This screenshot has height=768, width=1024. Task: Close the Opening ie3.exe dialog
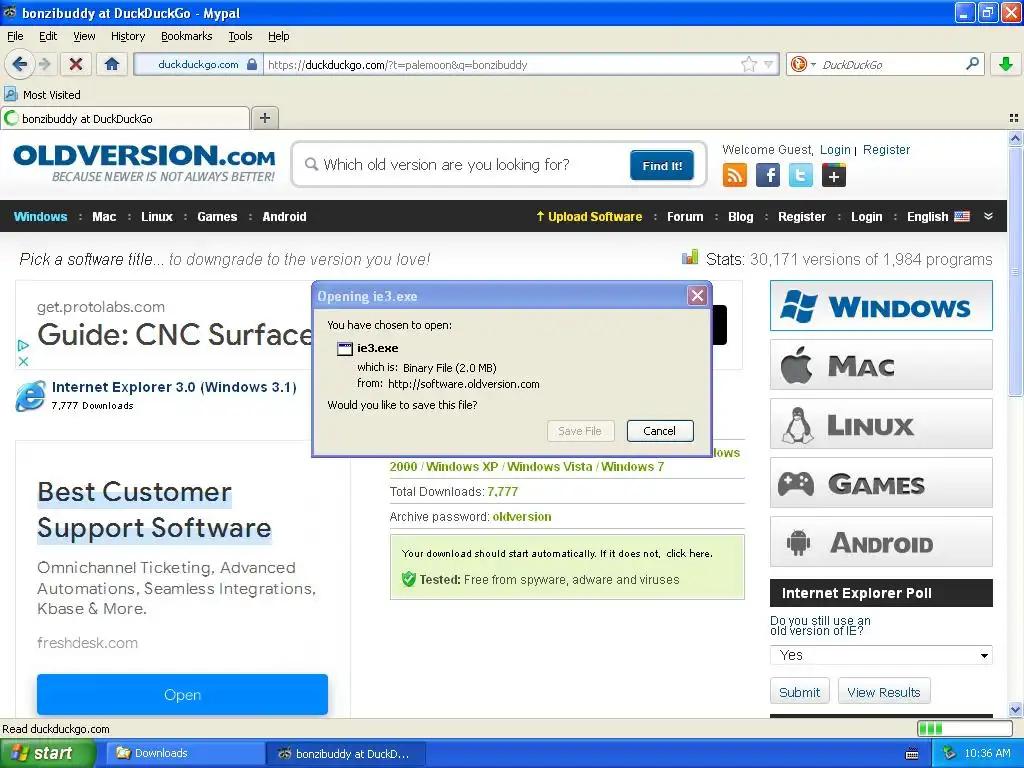coord(697,296)
